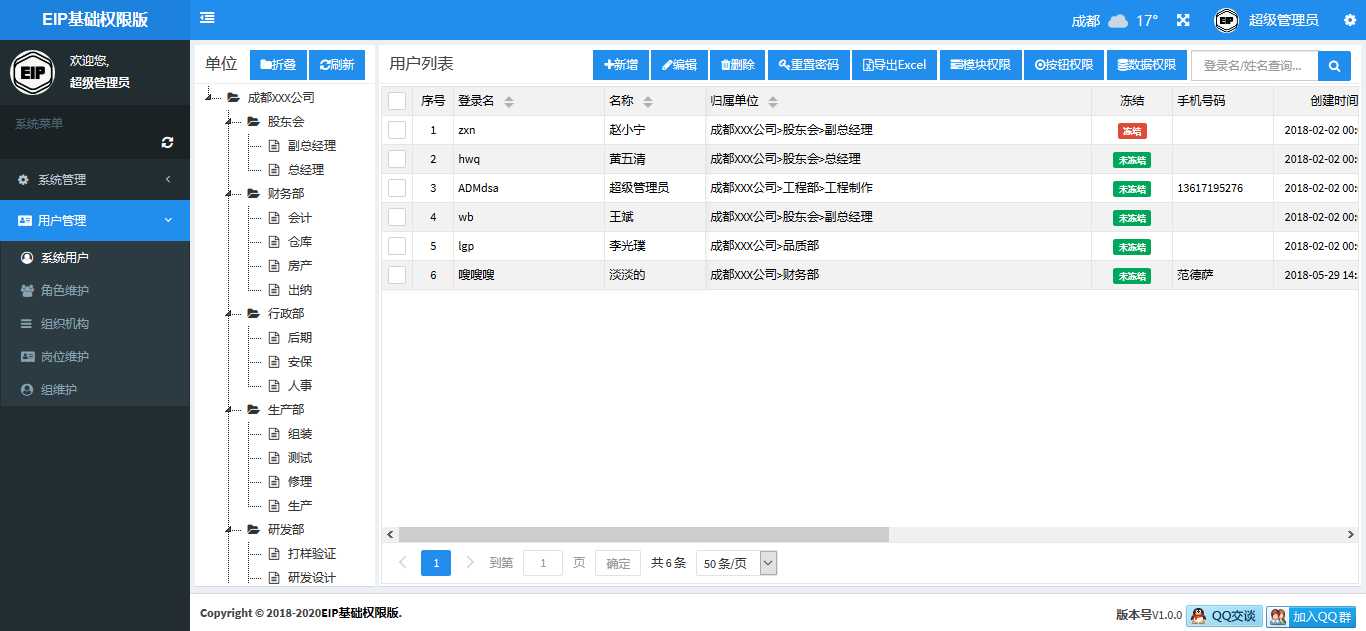Check the row for user 嗖嗖嗖

(397, 275)
